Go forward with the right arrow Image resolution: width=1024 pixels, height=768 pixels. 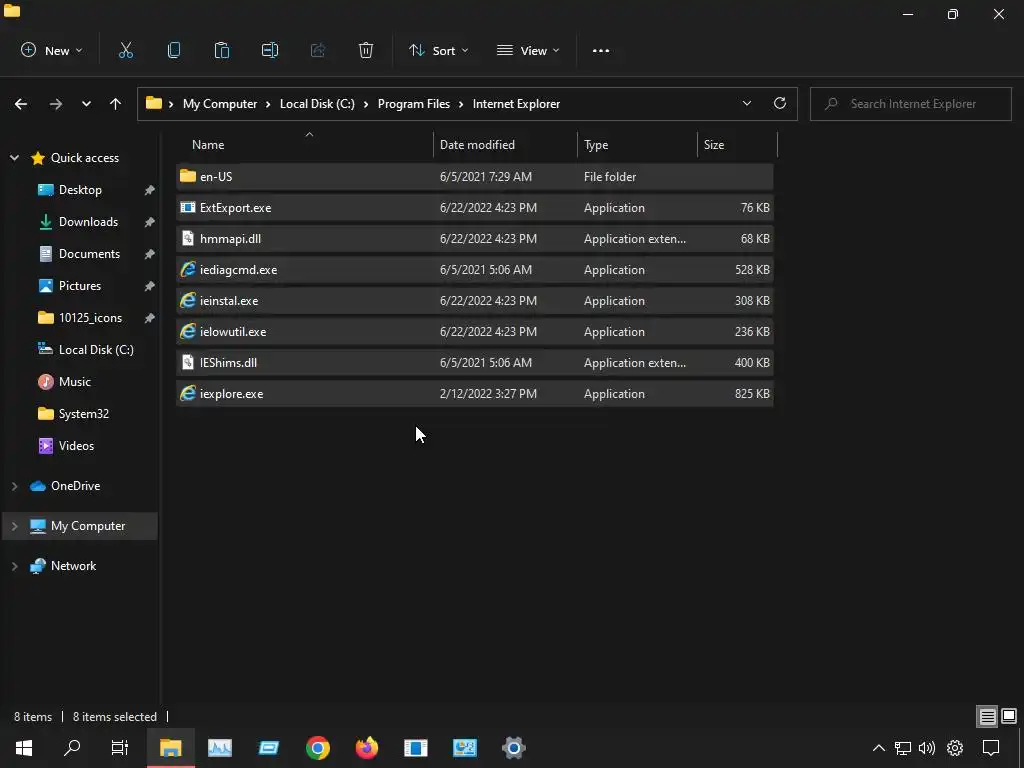point(56,104)
